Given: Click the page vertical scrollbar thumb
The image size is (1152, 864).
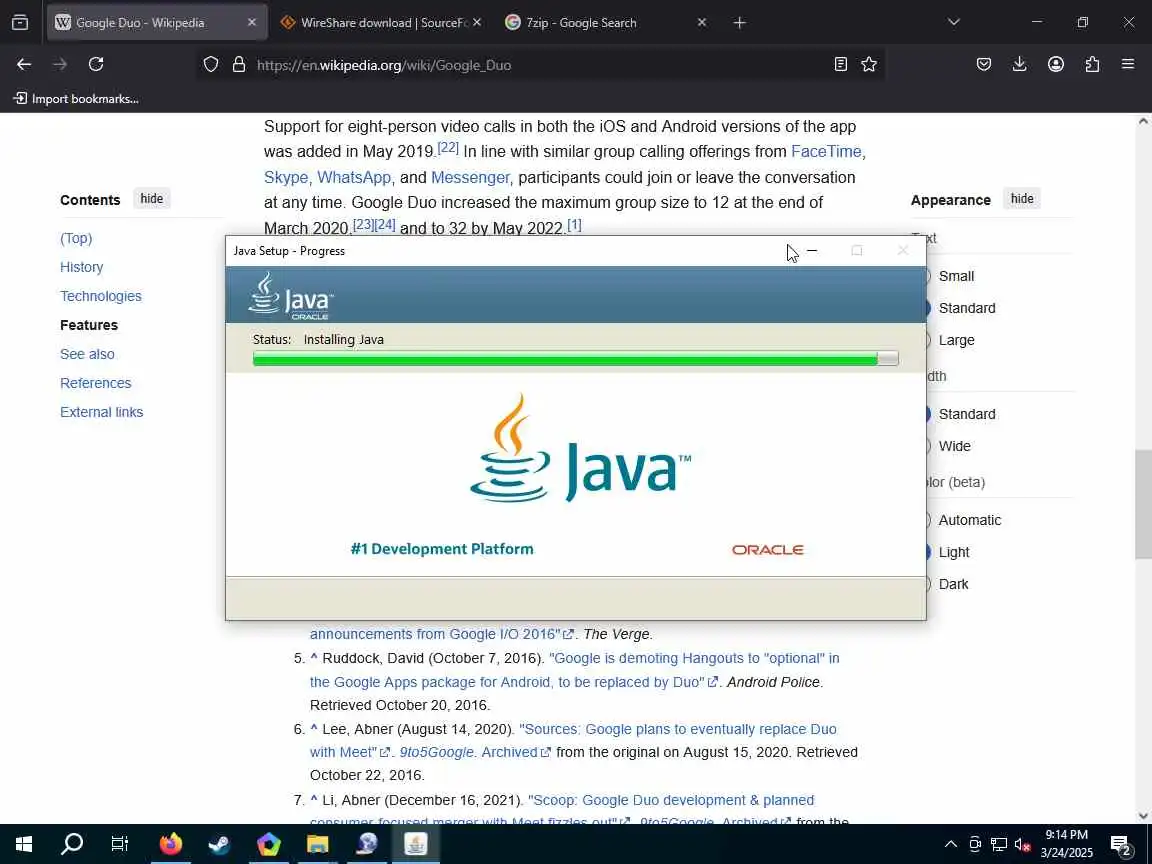Looking at the screenshot, I should 1142,504.
